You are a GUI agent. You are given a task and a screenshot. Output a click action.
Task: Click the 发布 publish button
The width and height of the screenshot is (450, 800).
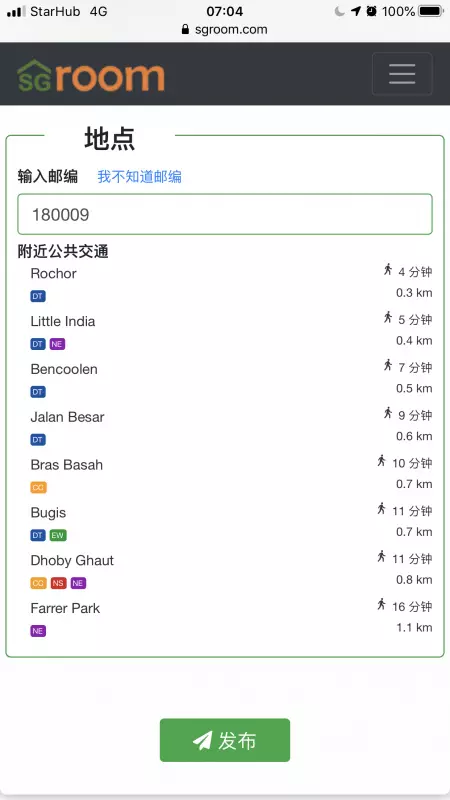[x=225, y=740]
